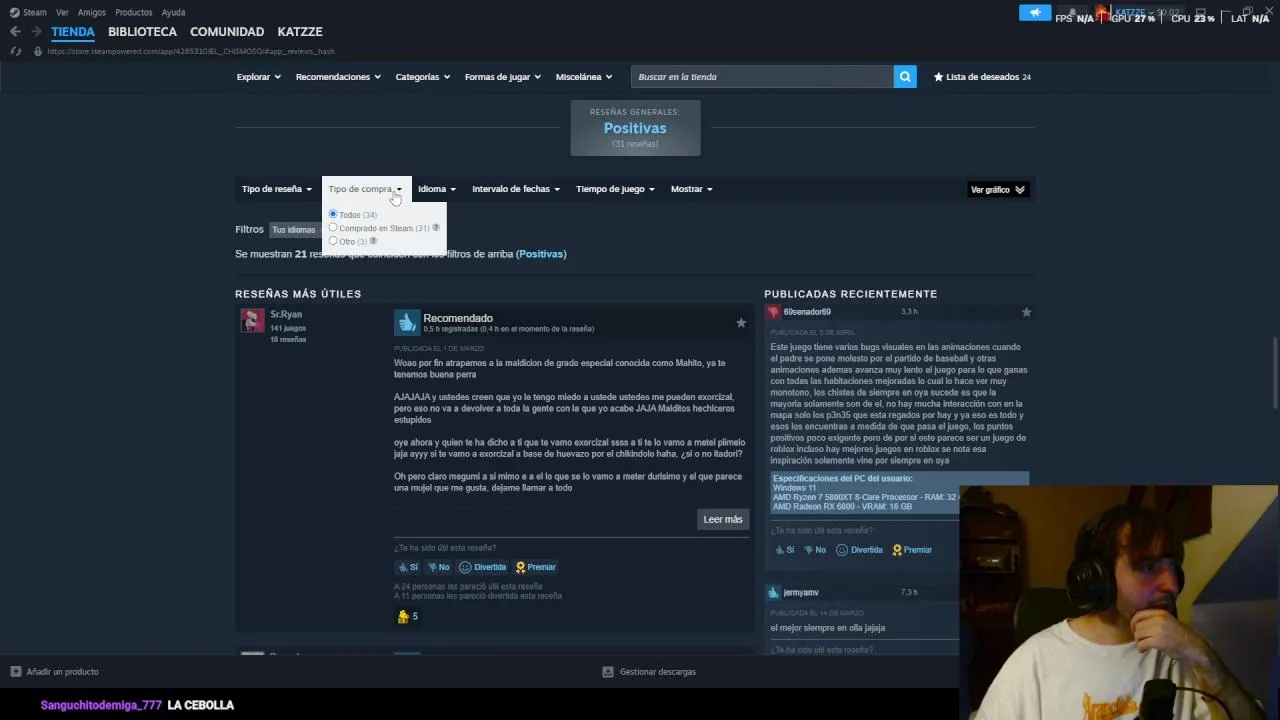Click the star icon on 69senador69's review
The height and width of the screenshot is (720, 1280).
[1026, 312]
